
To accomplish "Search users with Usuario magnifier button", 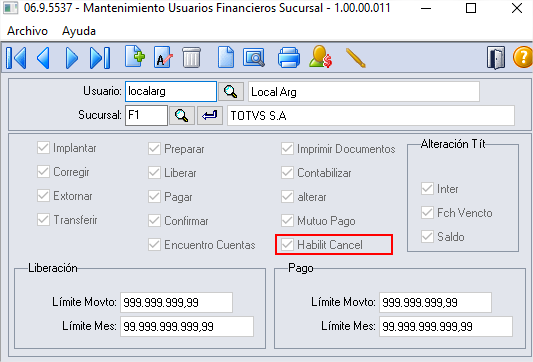I will [230, 91].
